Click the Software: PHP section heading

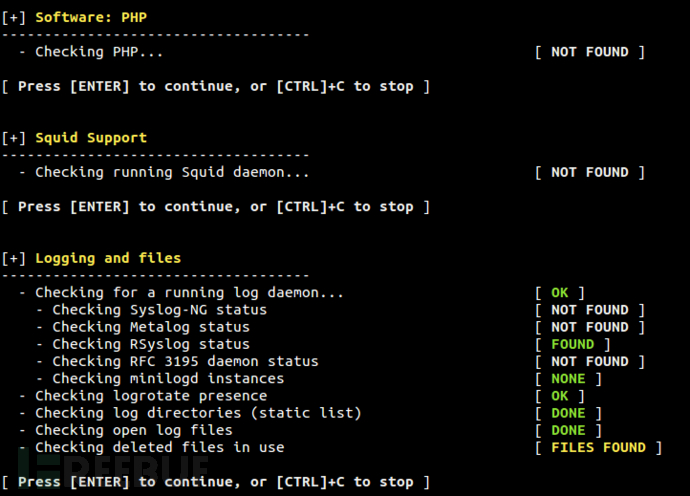coord(90,18)
